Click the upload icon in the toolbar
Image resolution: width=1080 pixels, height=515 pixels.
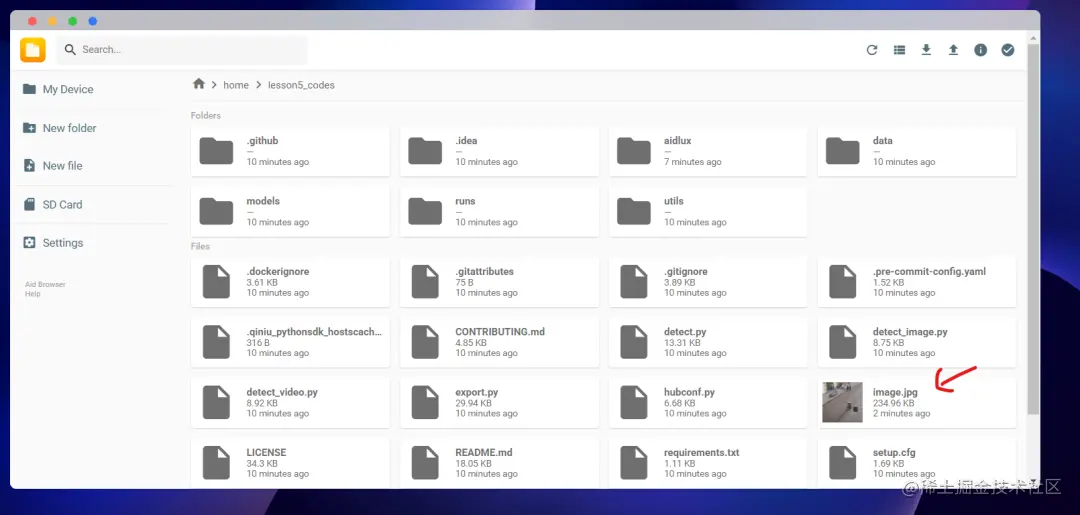click(953, 50)
